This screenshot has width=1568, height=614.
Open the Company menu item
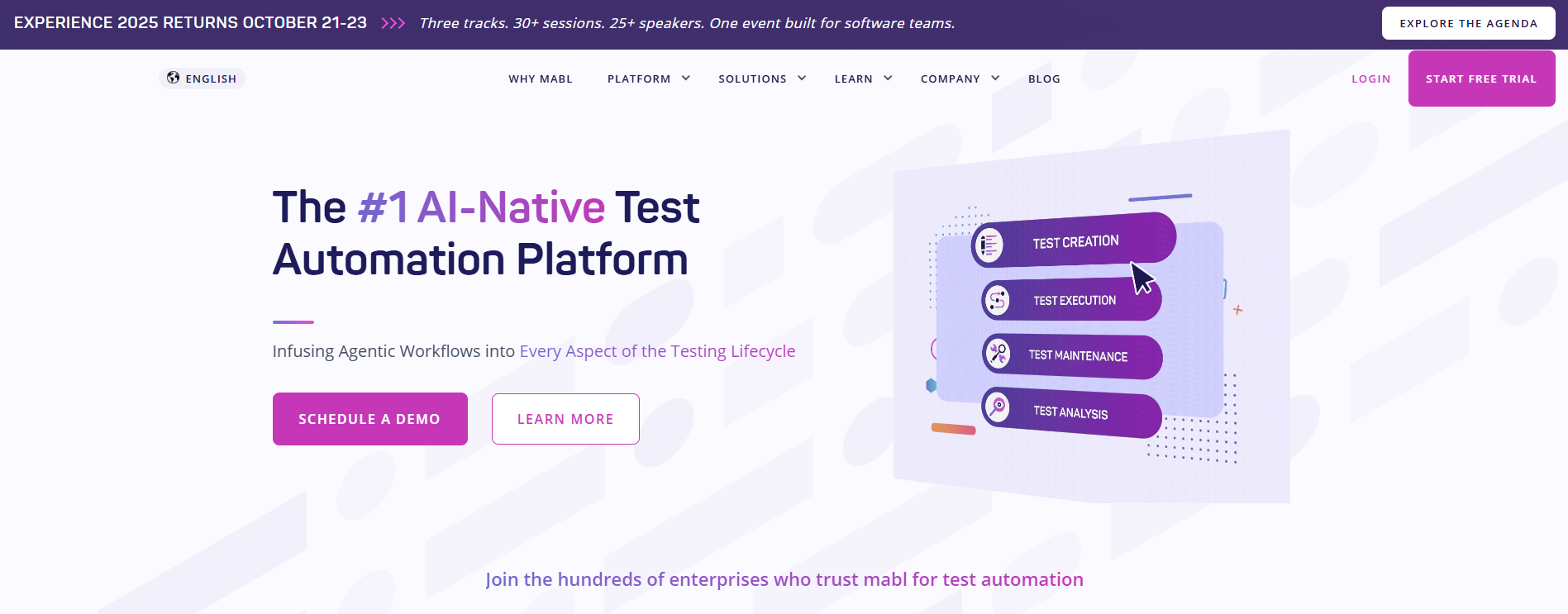pos(950,79)
